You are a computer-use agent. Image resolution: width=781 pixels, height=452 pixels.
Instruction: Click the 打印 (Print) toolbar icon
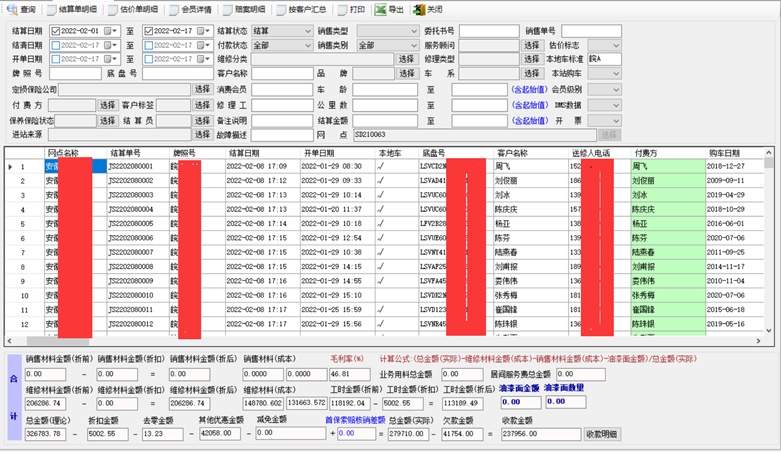coord(351,9)
